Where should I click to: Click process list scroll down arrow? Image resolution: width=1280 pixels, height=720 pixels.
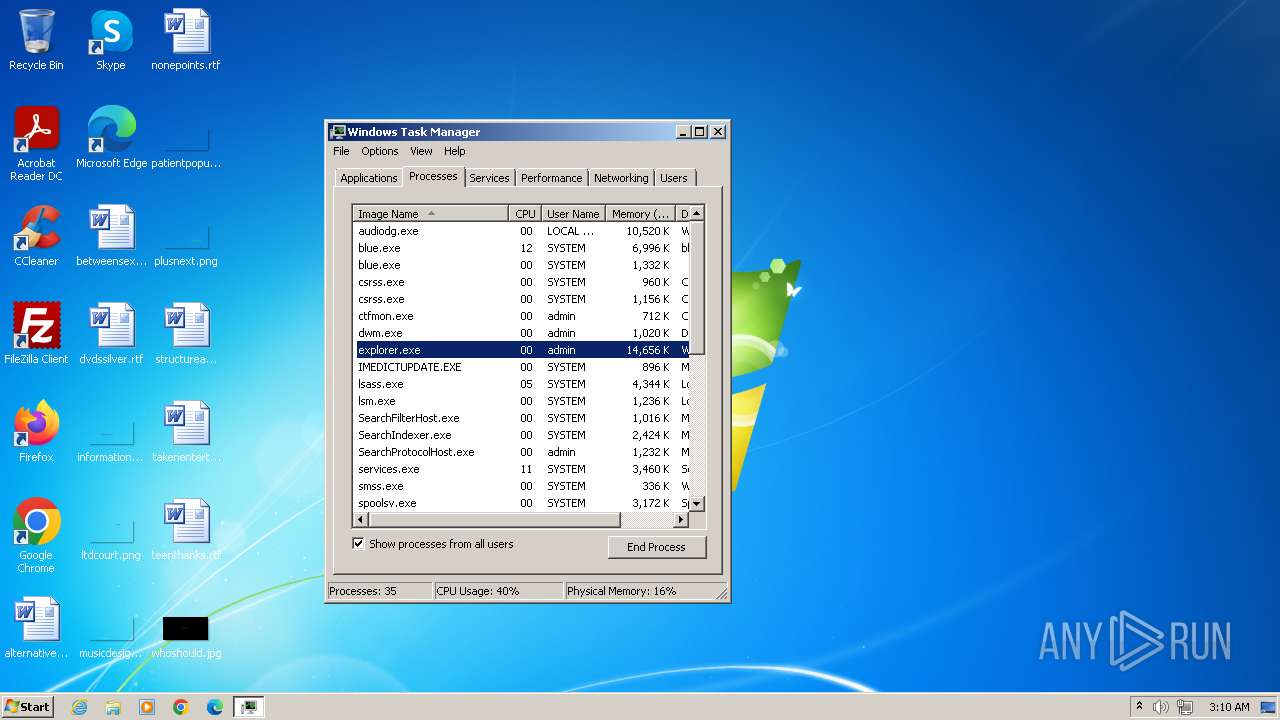(697, 504)
